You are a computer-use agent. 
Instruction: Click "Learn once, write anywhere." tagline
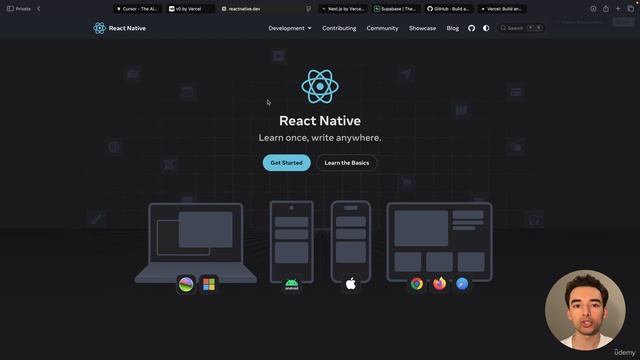pos(320,138)
